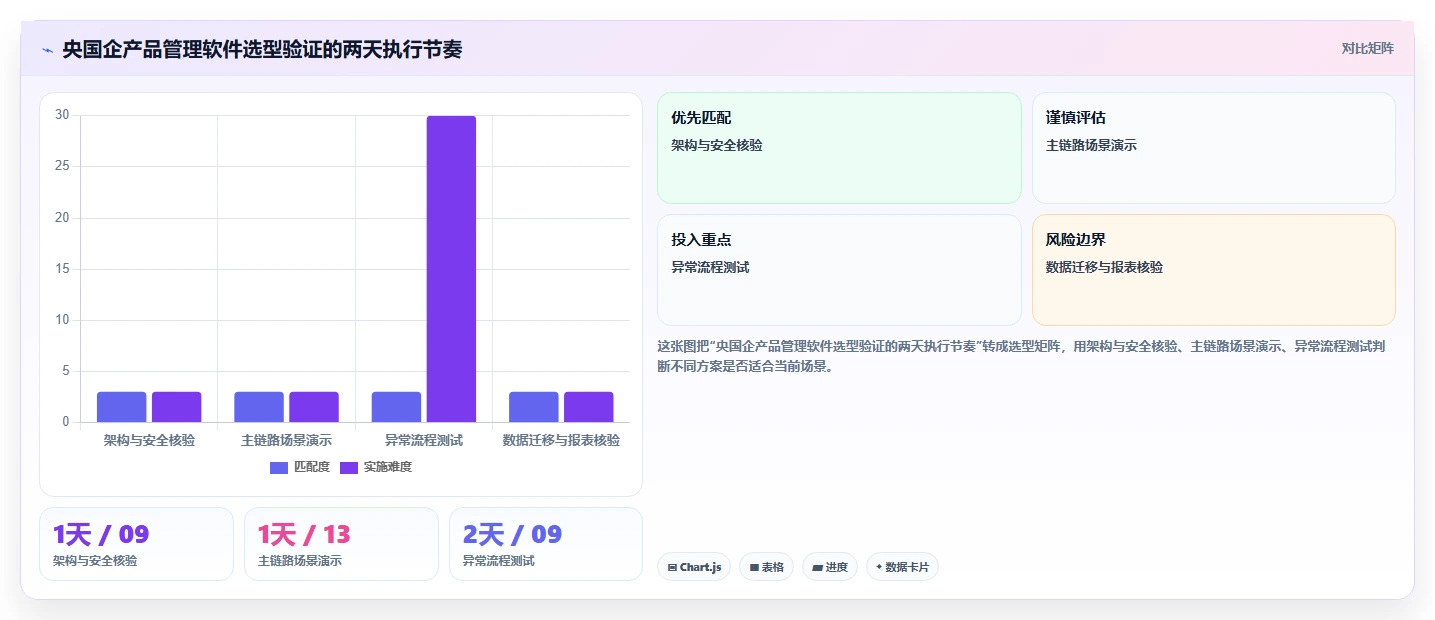Click the page title 央国企产品管理软件选型验证的两天执行节奏

[x=262, y=49]
